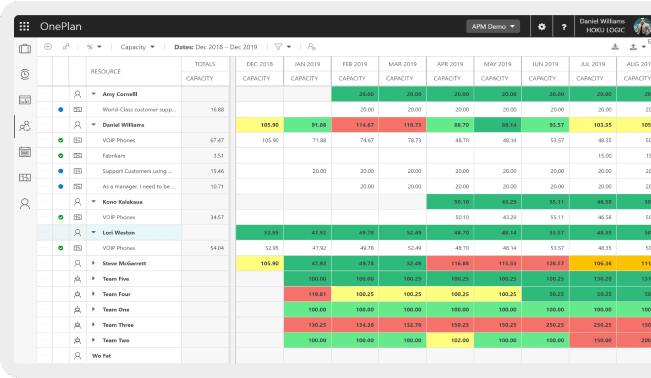Click green check status for Lori Weston's VOIP Phones
The width and height of the screenshot is (651, 378).
pyautogui.click(x=61, y=248)
